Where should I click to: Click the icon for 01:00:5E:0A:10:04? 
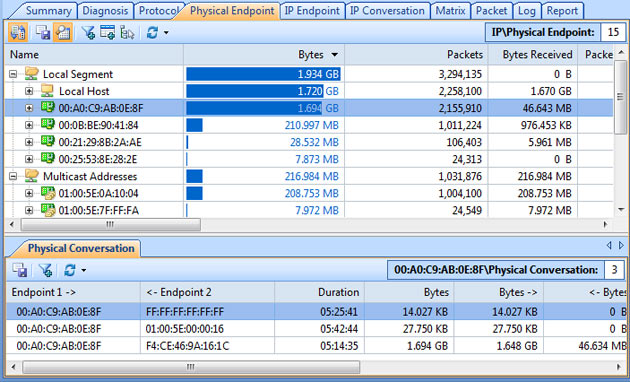pyautogui.click(x=48, y=193)
